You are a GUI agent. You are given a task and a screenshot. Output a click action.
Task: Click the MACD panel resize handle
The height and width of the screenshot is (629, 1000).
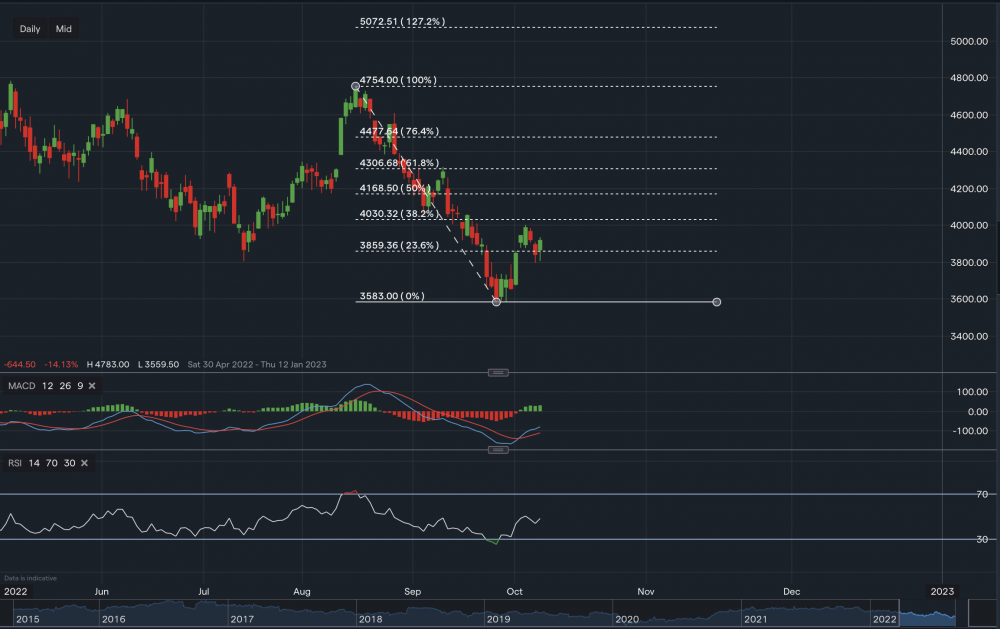tap(497, 371)
